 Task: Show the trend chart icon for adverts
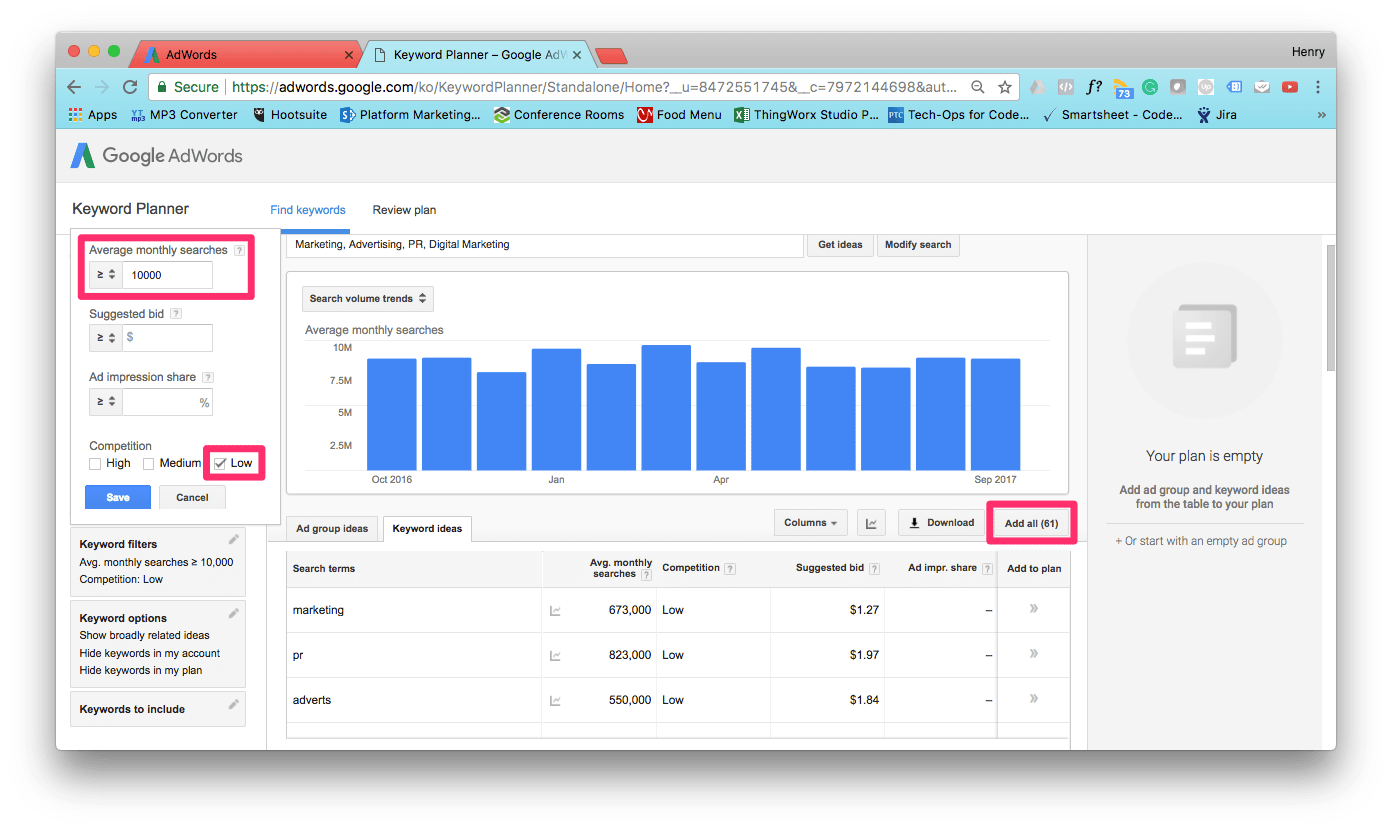[555, 700]
